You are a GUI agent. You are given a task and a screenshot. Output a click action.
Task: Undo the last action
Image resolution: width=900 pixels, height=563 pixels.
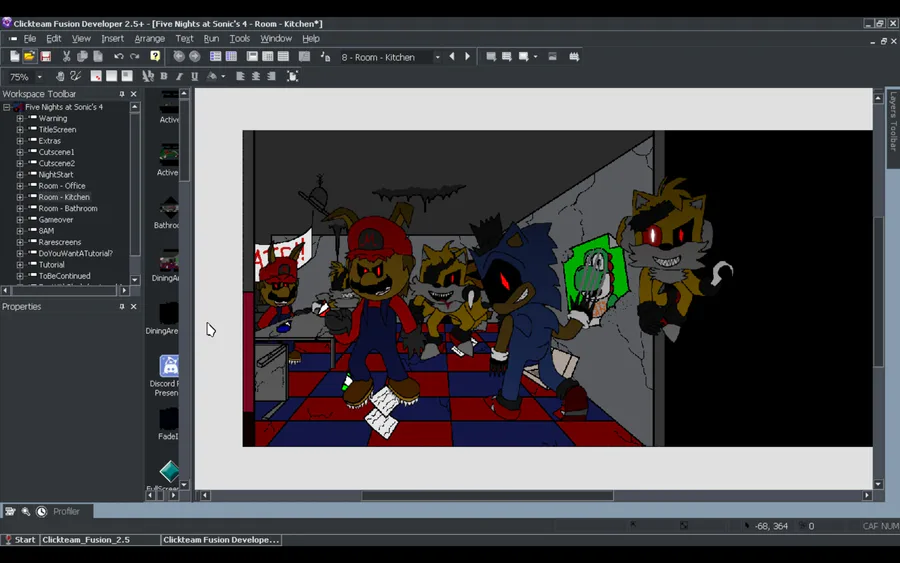pyautogui.click(x=118, y=56)
